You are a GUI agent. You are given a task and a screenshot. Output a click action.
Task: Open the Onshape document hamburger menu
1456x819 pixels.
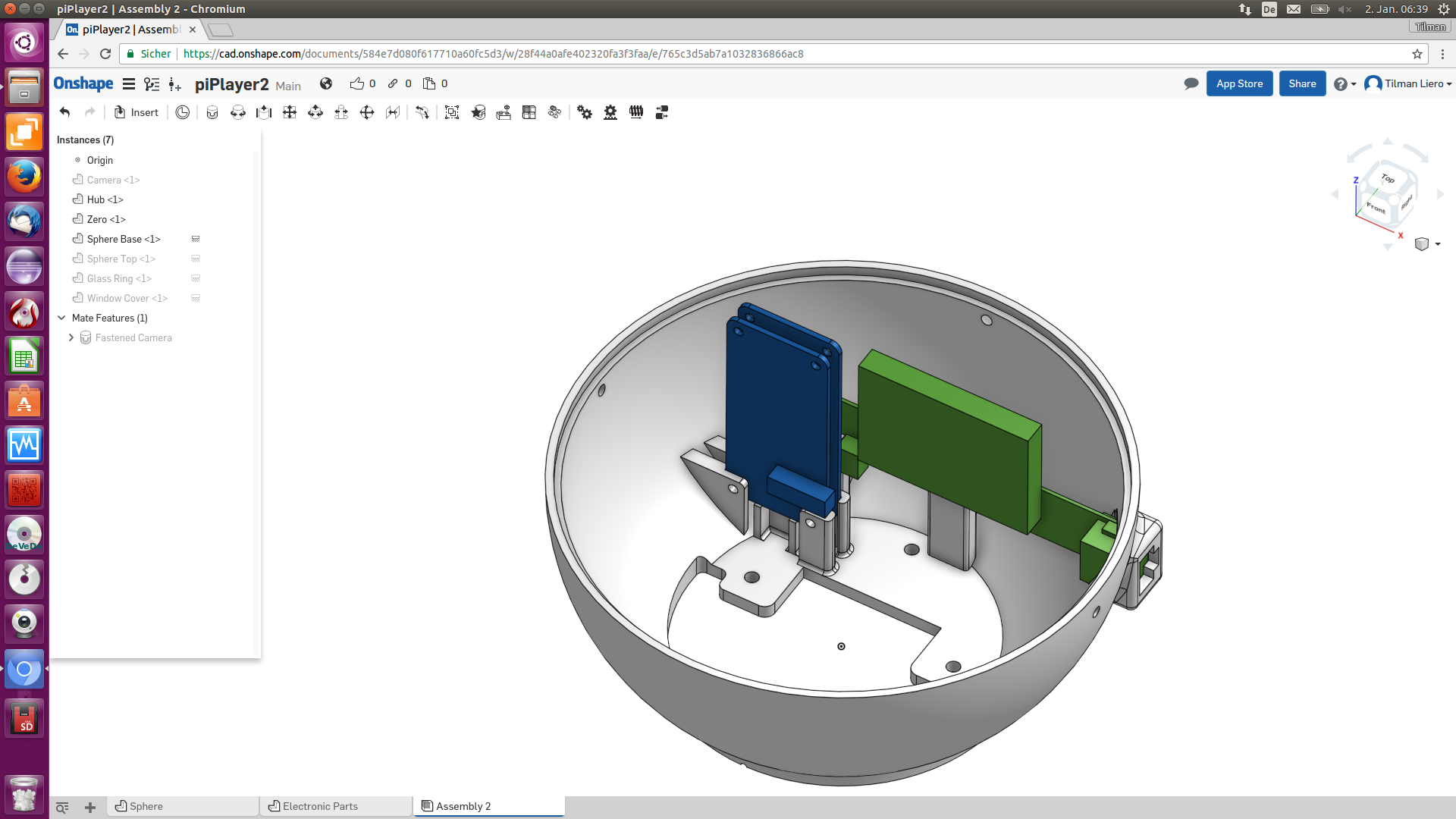(x=129, y=84)
